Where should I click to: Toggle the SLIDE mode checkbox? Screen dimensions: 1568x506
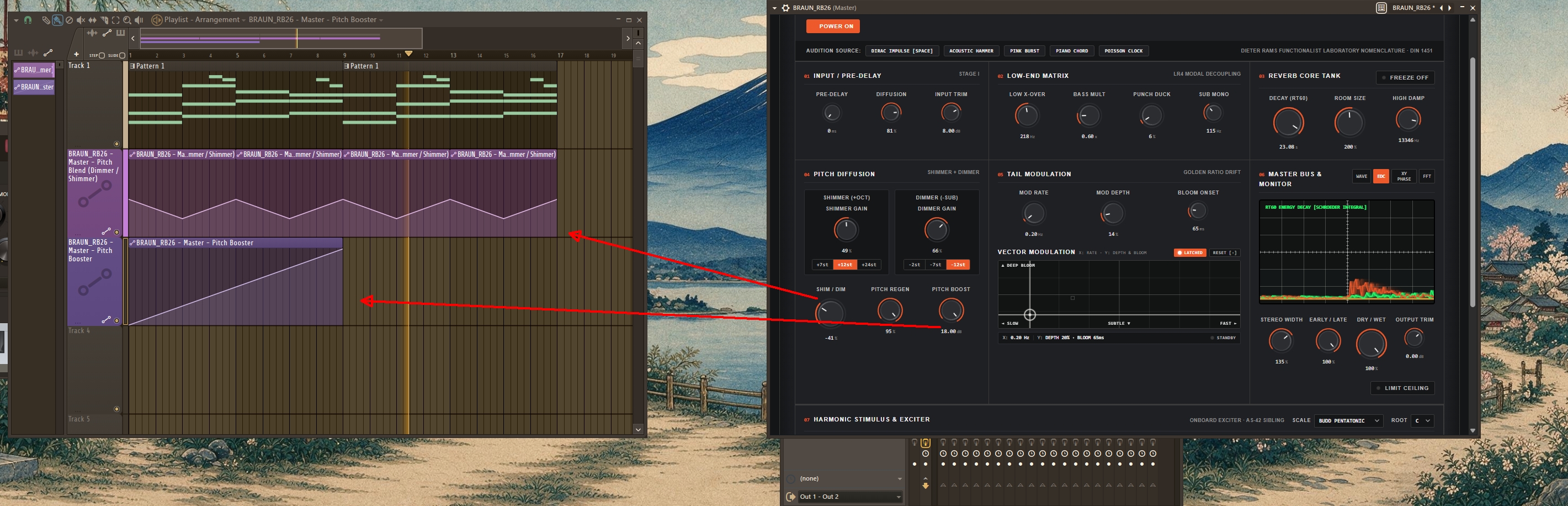click(x=123, y=55)
